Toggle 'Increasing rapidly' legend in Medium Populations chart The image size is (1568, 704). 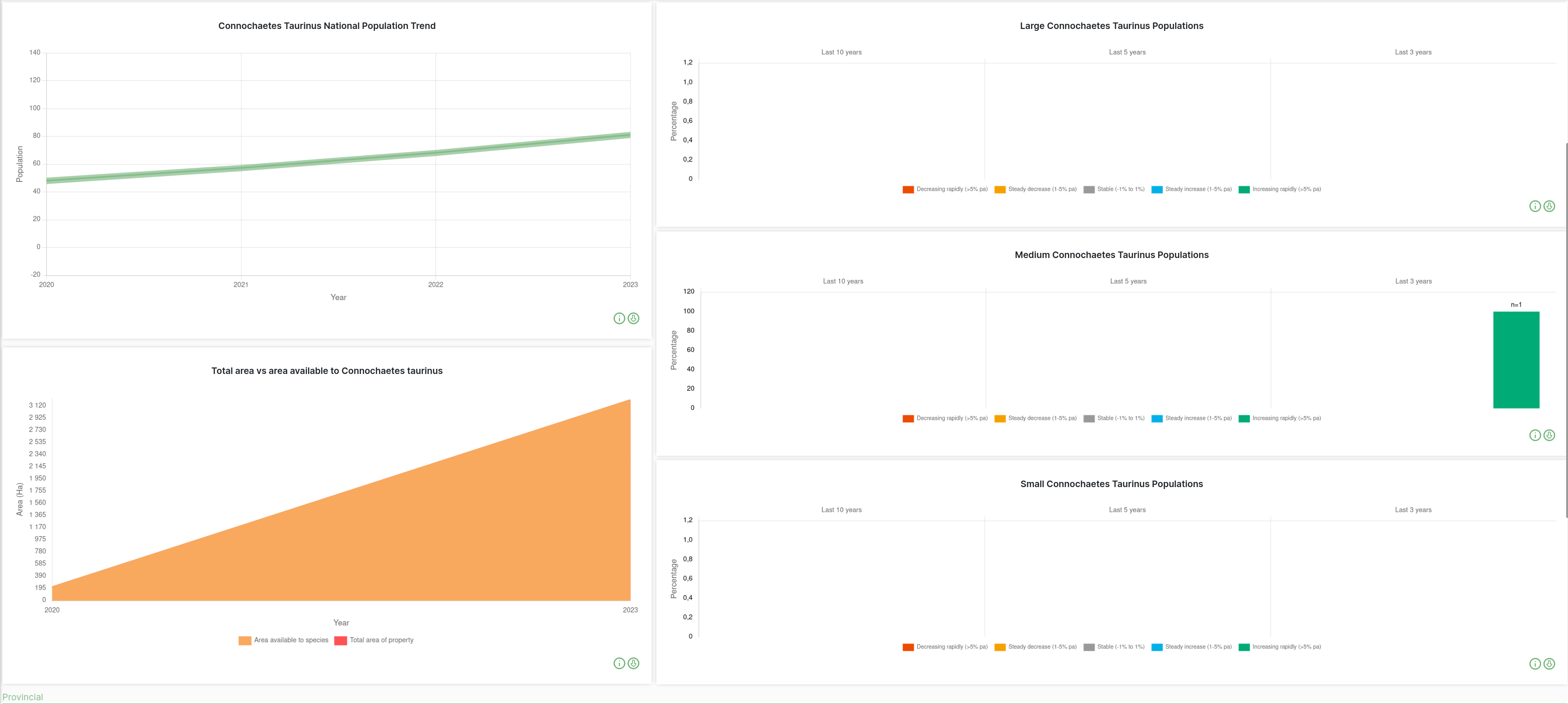pyautogui.click(x=1280, y=419)
